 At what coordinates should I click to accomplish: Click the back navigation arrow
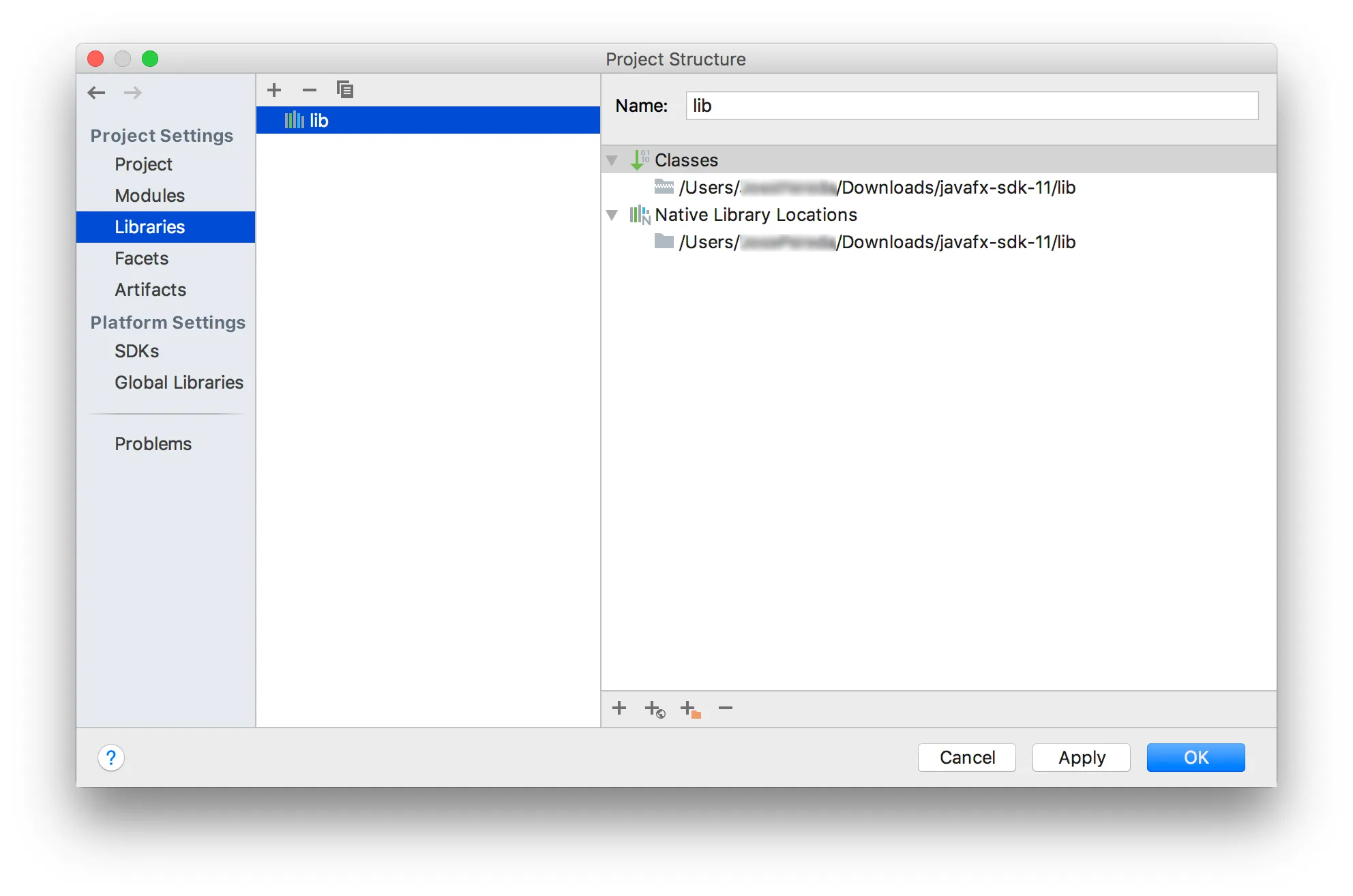(97, 93)
